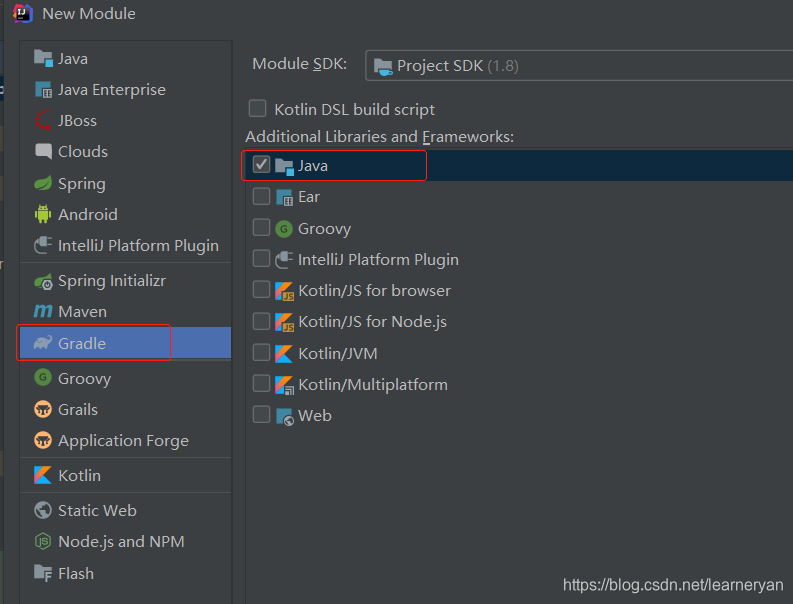Click the Groovy icon in left list

pos(43,377)
